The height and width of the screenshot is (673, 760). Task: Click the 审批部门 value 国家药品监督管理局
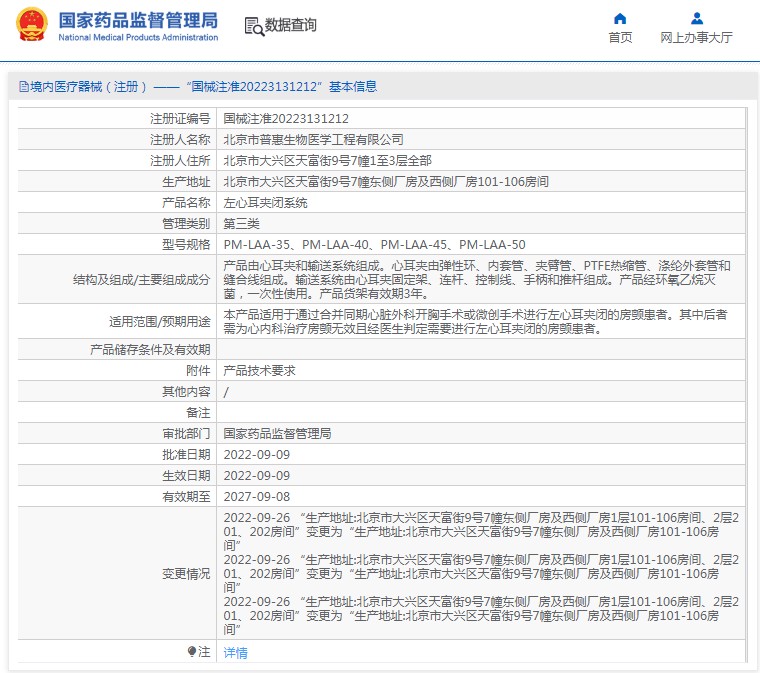[277, 434]
